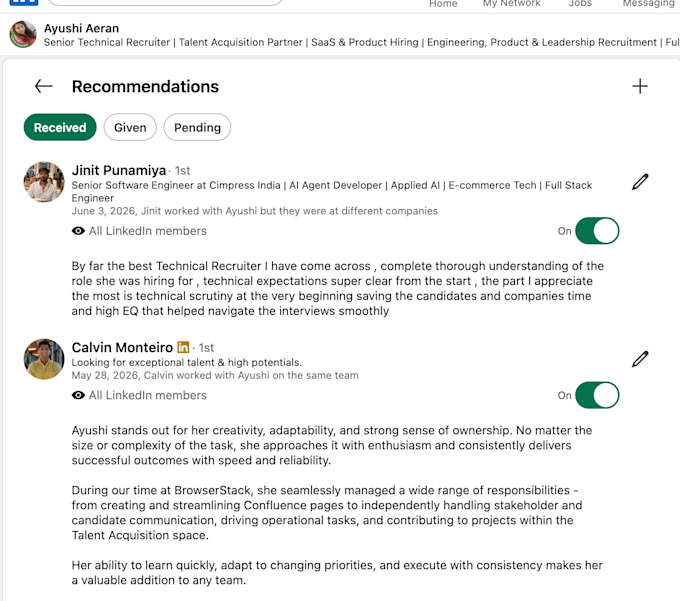Click Calvin Monteiro's profile picture

(44, 359)
